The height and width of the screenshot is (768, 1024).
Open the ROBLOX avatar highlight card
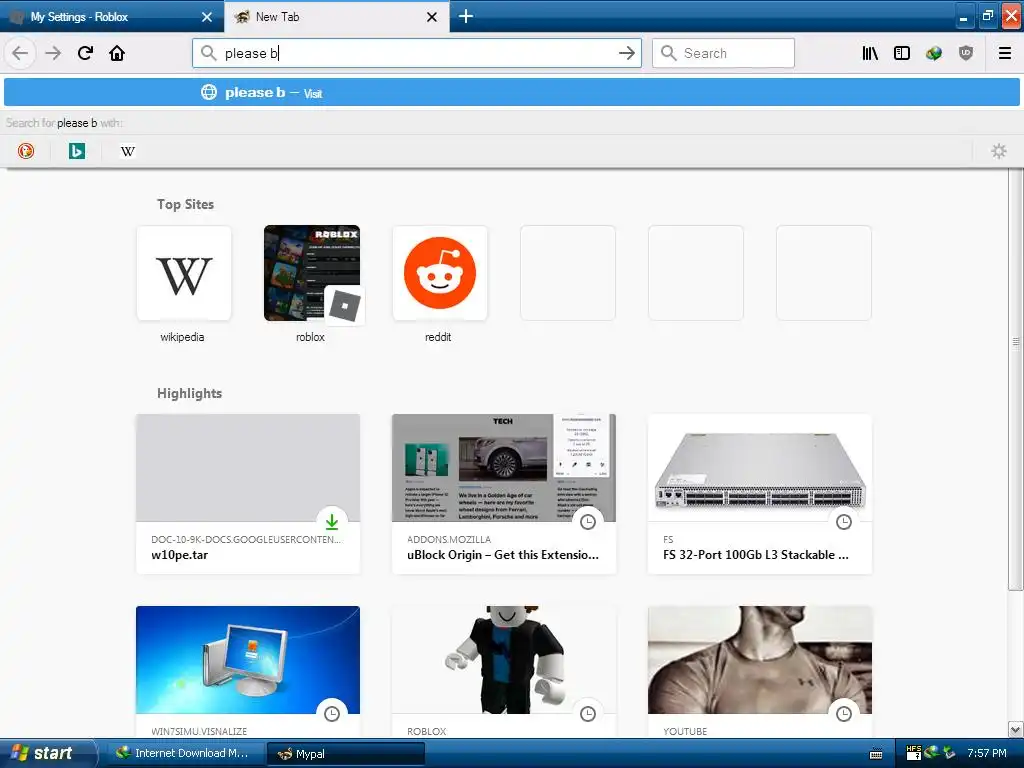click(504, 672)
